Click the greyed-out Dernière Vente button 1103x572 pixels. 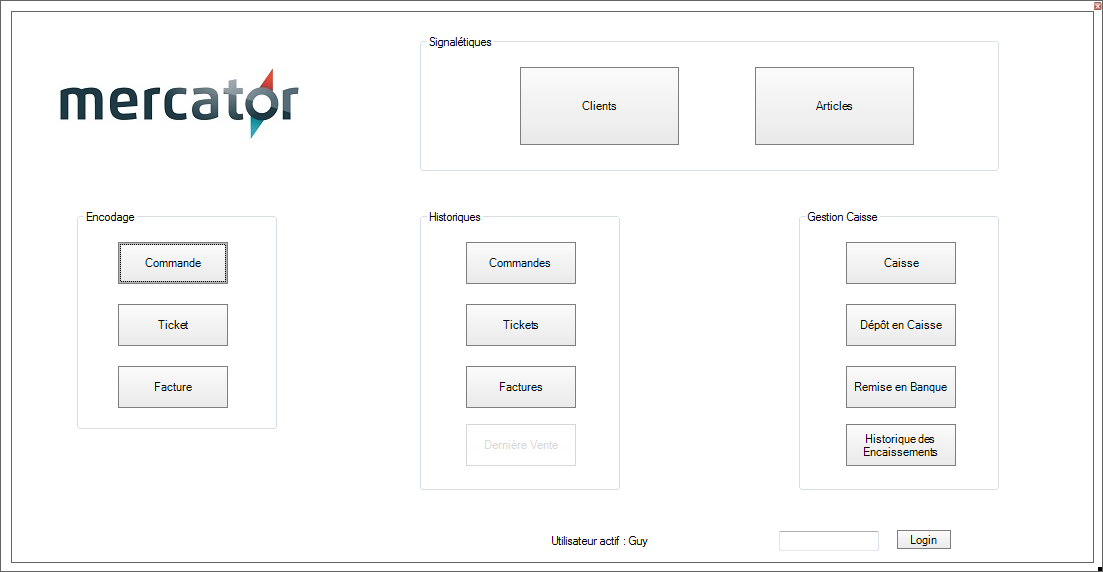coord(520,445)
